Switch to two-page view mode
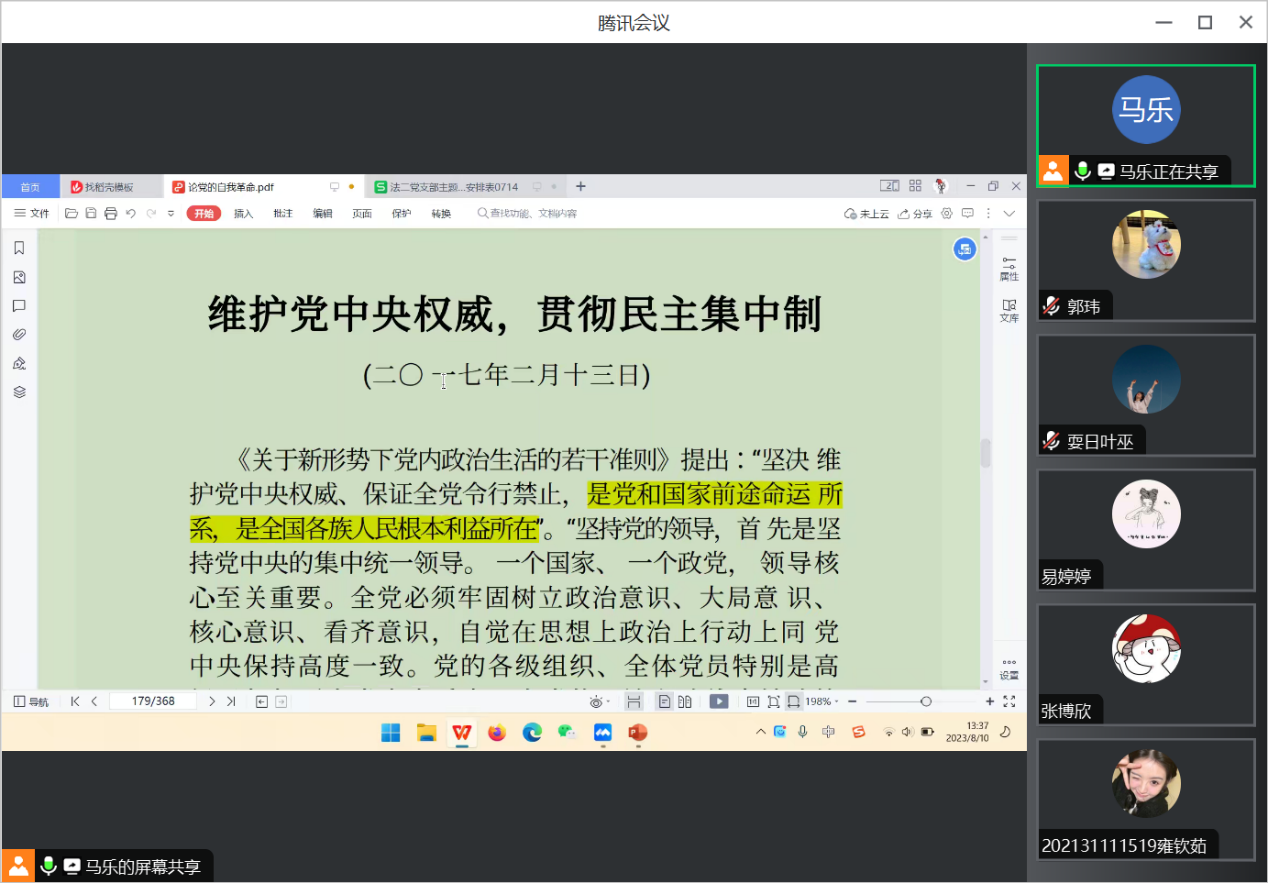 point(685,702)
